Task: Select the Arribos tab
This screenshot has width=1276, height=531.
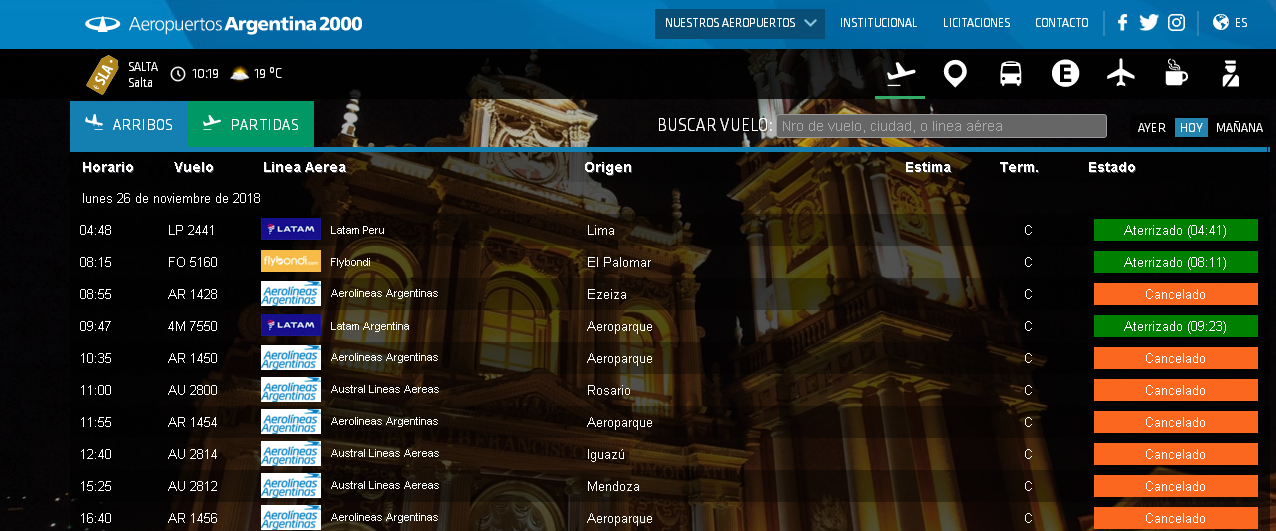Action: click(129, 125)
